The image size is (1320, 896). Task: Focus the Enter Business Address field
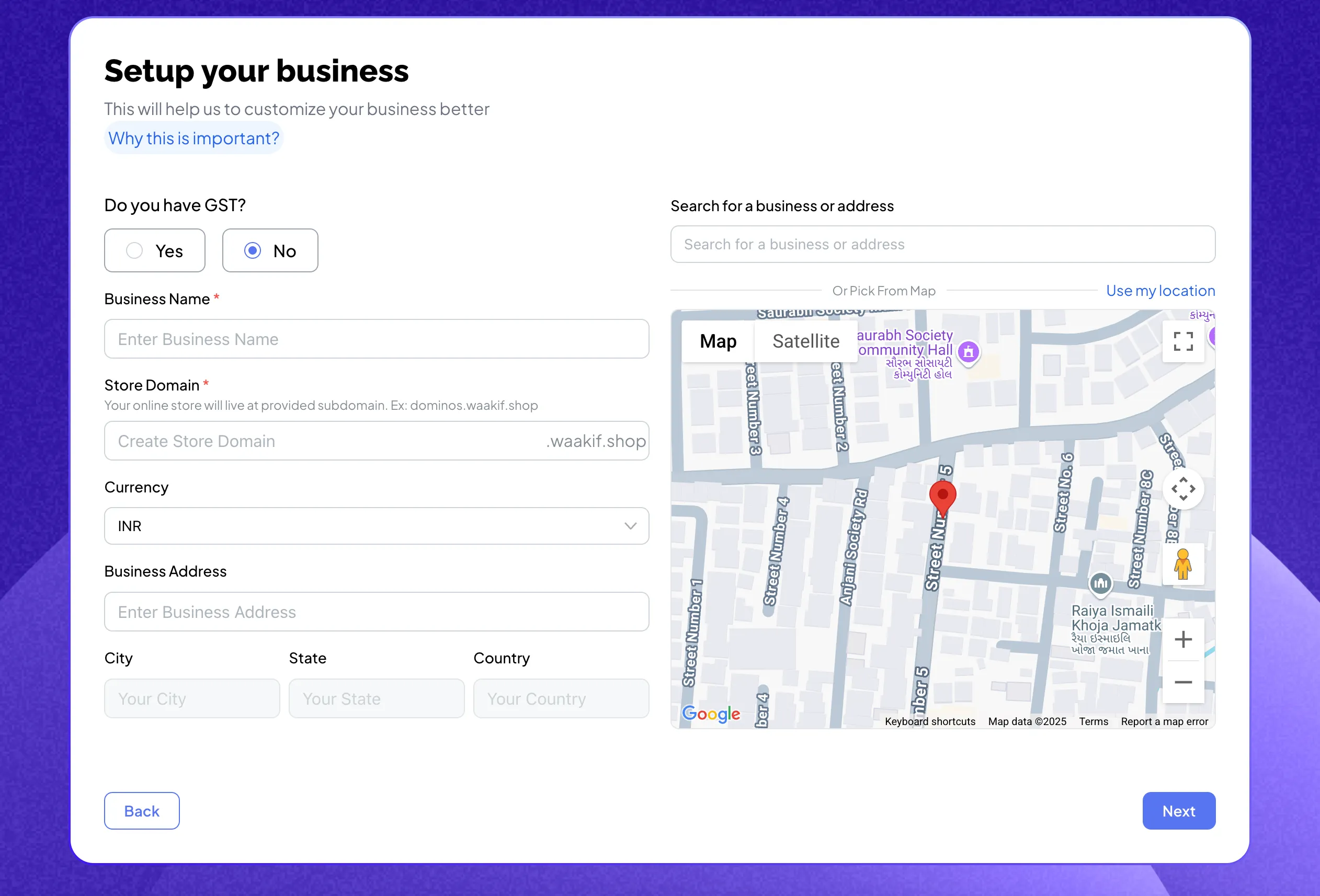tap(377, 612)
